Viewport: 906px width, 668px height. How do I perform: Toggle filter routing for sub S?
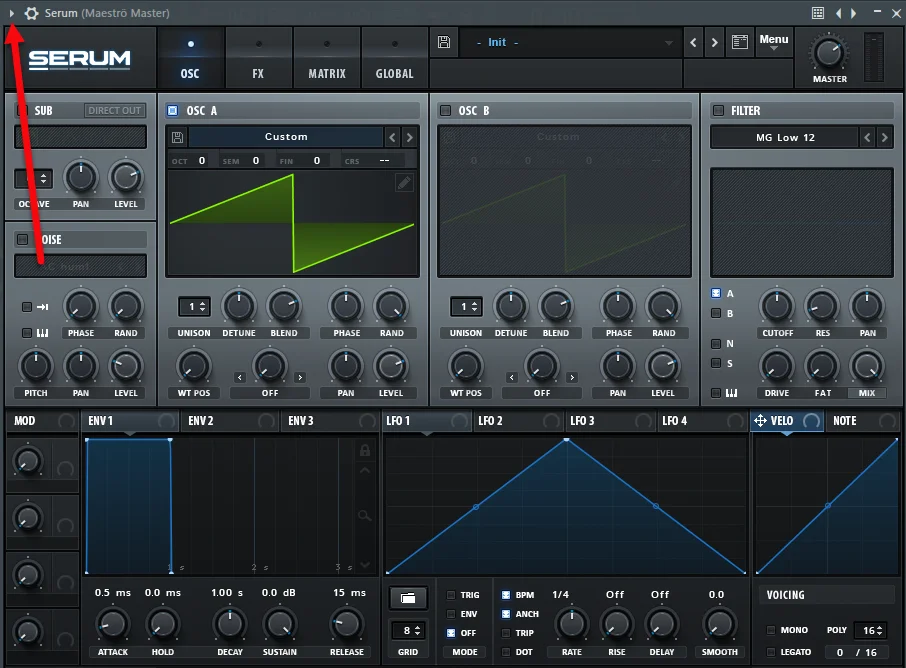click(716, 363)
